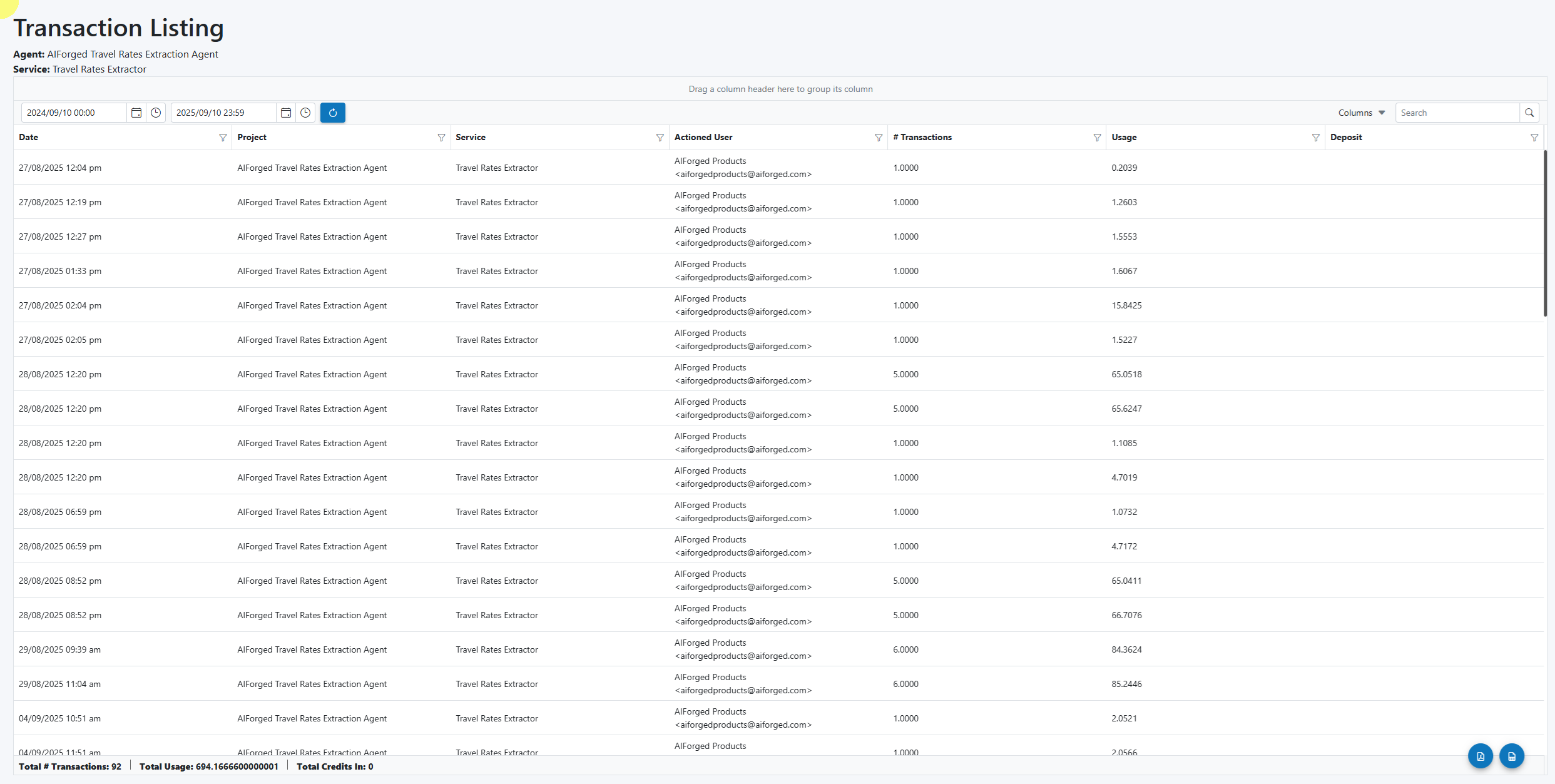Sort by the # Transactions column header
The width and height of the screenshot is (1555, 784).
[x=922, y=137]
